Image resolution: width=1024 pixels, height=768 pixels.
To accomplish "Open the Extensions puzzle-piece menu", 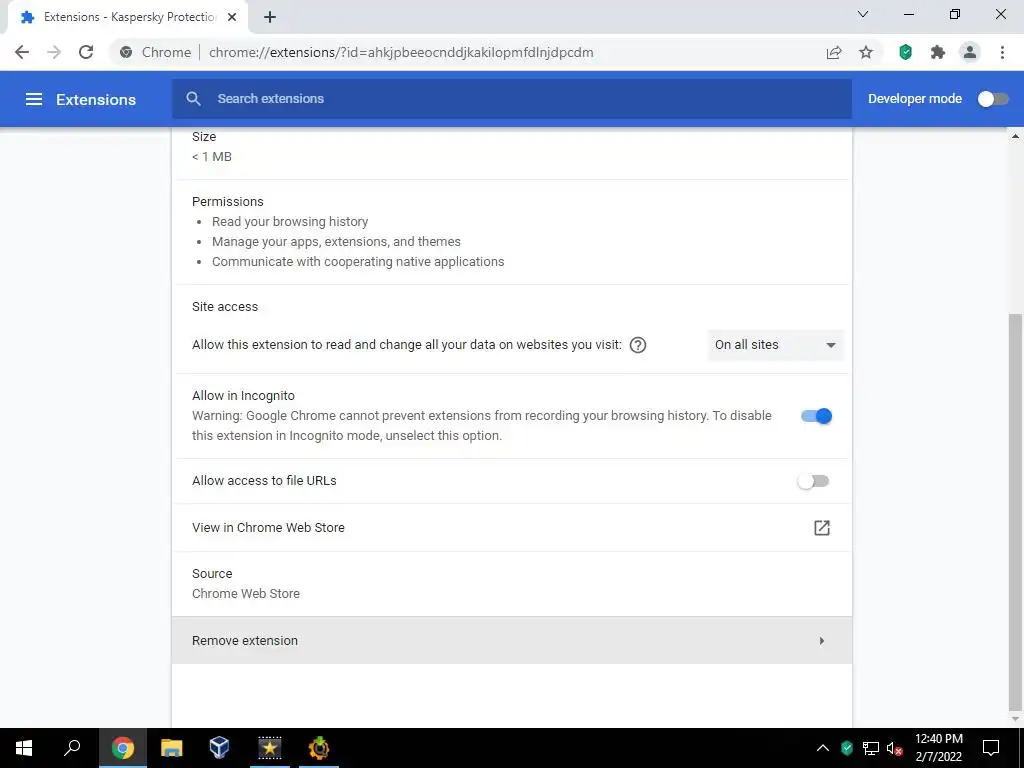I will click(x=938, y=52).
